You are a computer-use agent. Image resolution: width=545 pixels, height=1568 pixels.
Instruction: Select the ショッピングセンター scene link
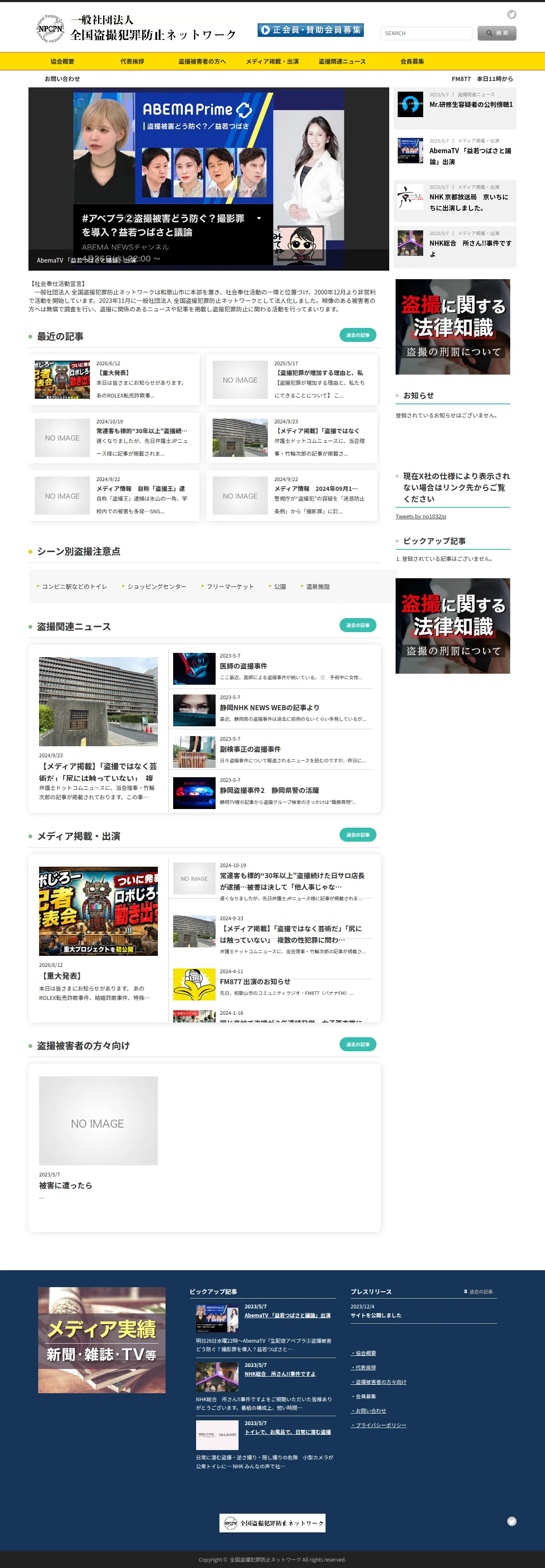(157, 587)
